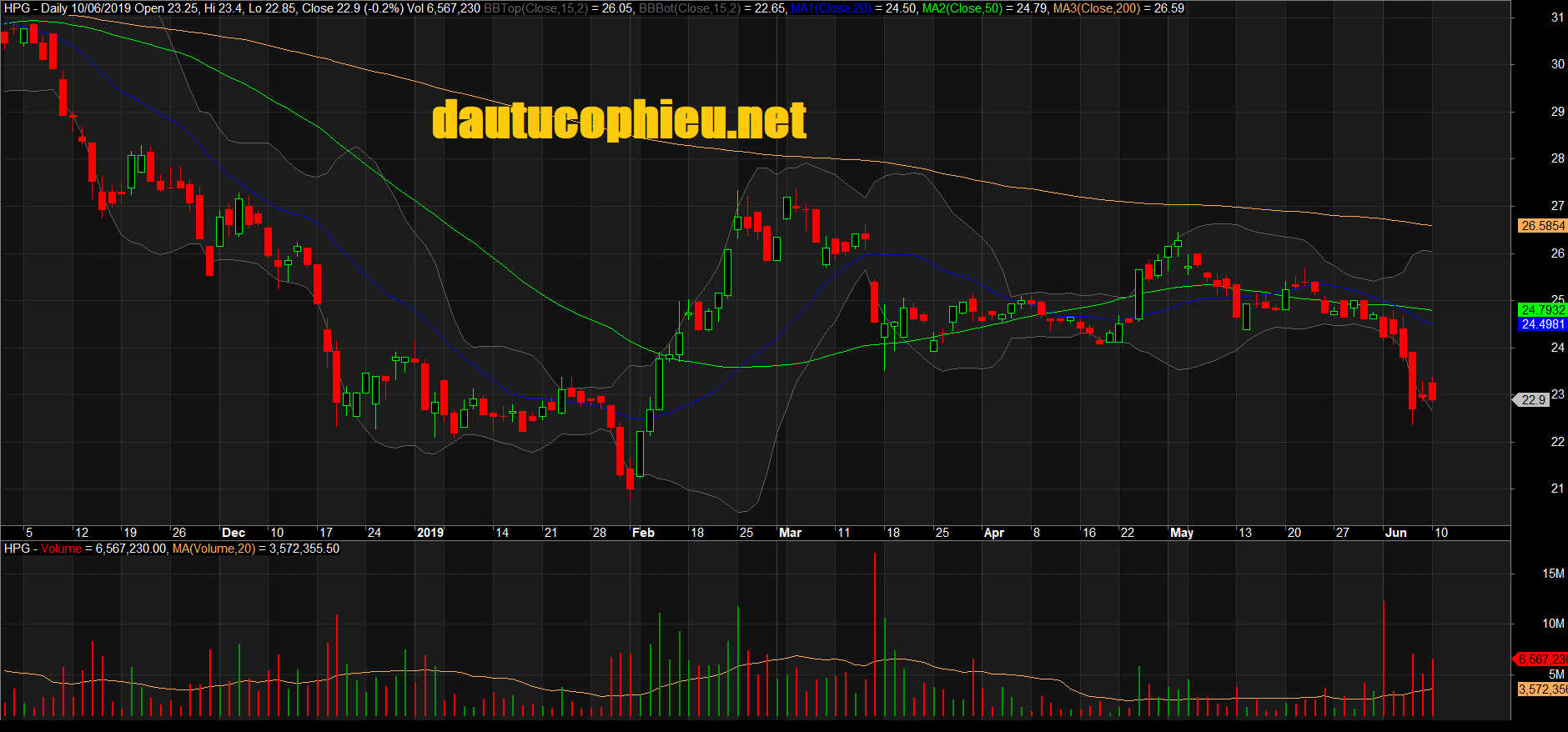This screenshot has width=1568, height=732.
Task: Click the Jun month label on date axis
Action: (x=1395, y=533)
